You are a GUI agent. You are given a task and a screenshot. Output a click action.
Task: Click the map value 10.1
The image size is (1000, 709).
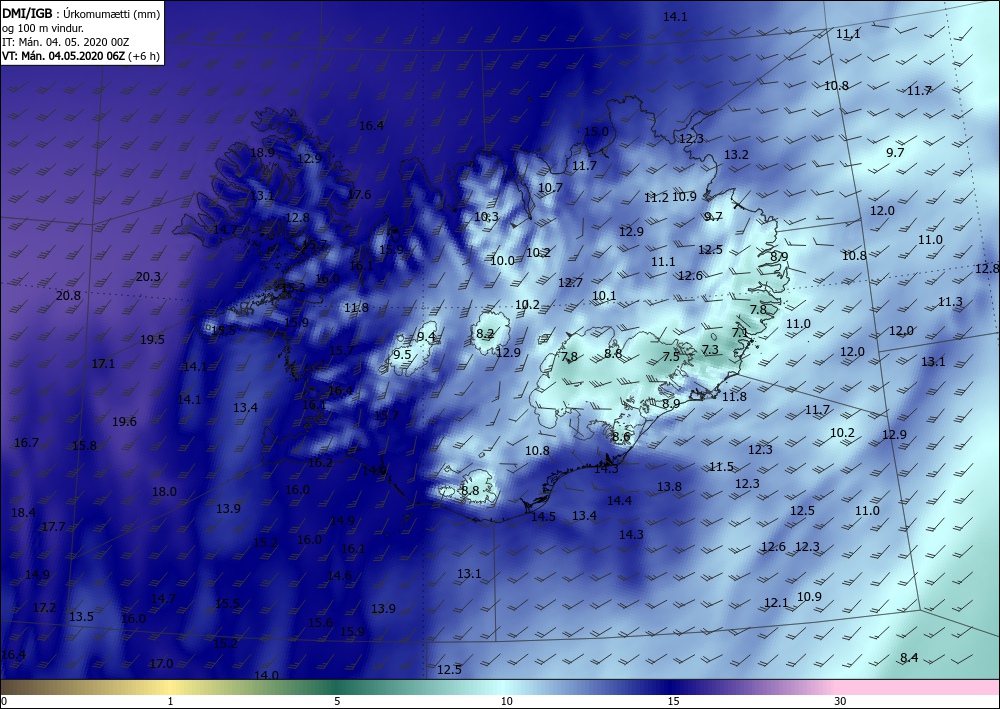point(604,296)
